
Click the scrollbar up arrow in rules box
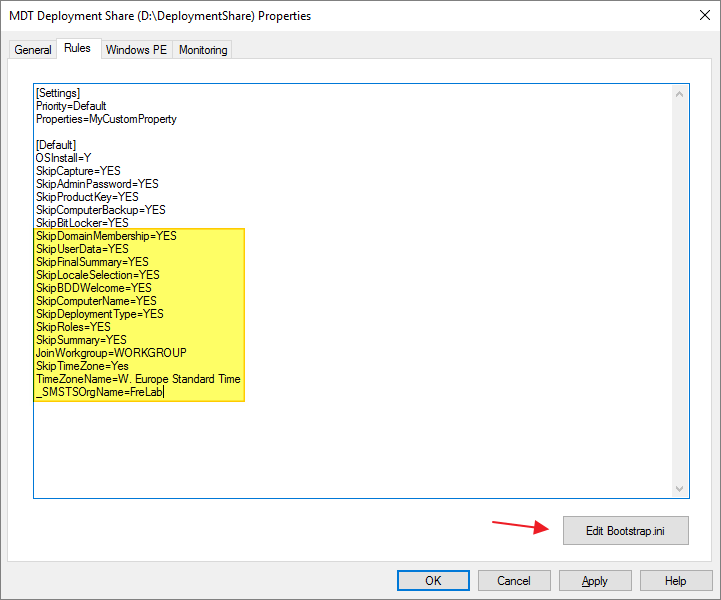679,94
